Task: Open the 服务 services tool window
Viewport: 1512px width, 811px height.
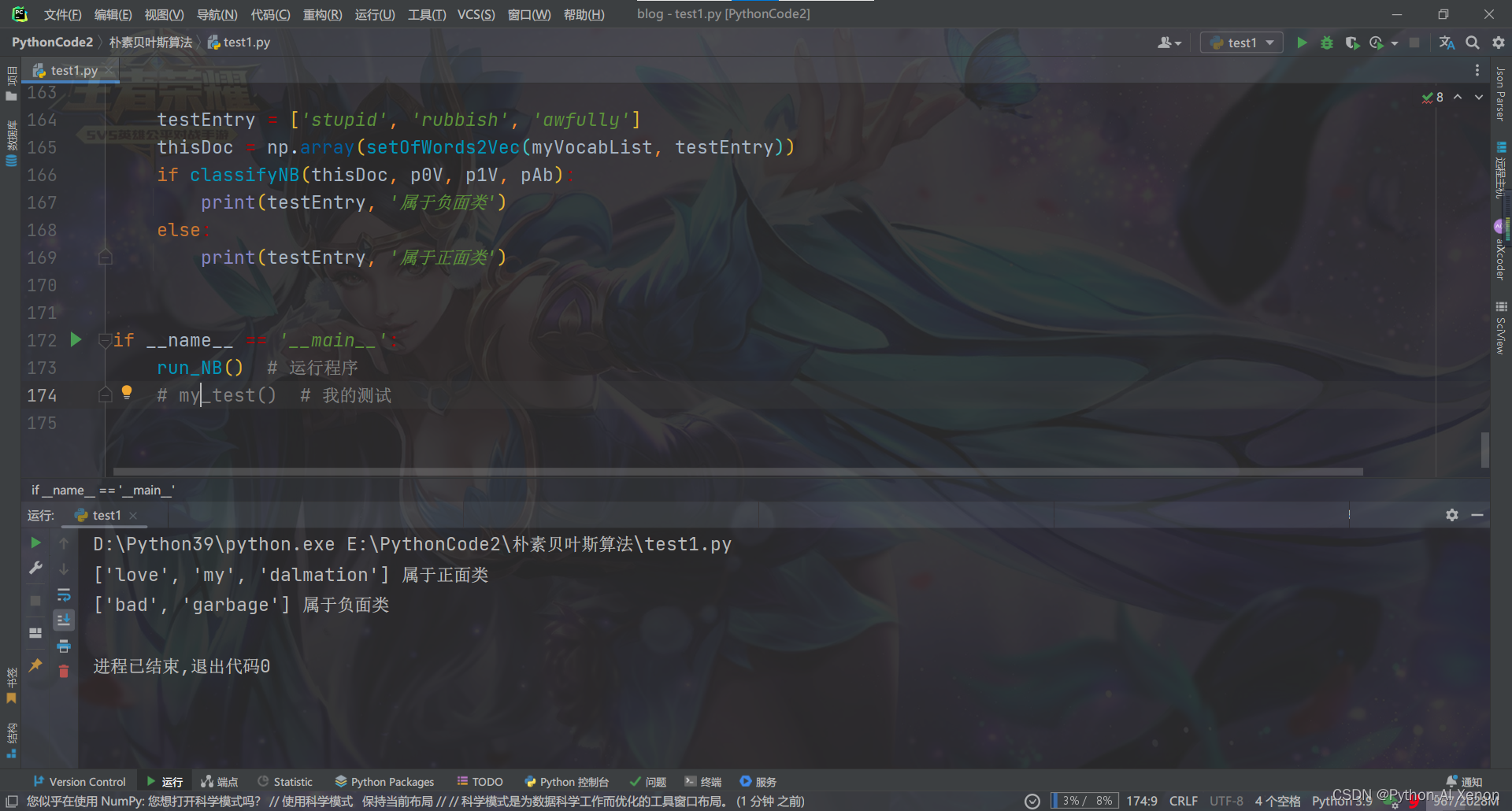Action: (x=758, y=782)
